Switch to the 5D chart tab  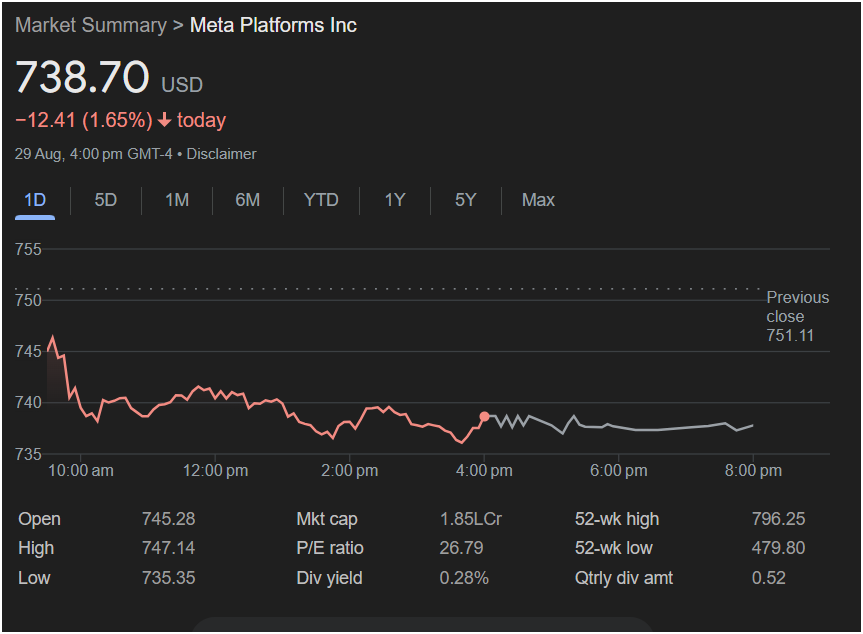pyautogui.click(x=106, y=200)
